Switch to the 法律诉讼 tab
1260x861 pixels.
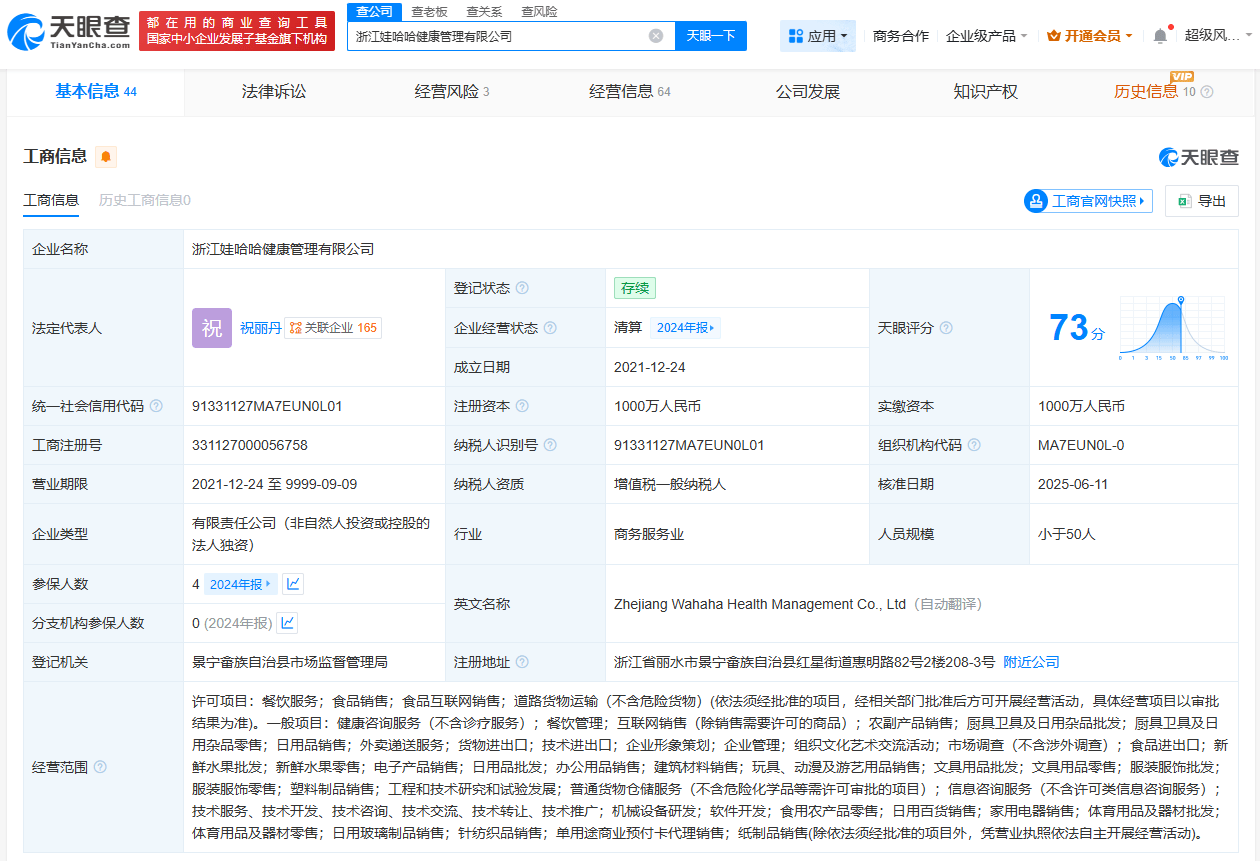coord(274,91)
